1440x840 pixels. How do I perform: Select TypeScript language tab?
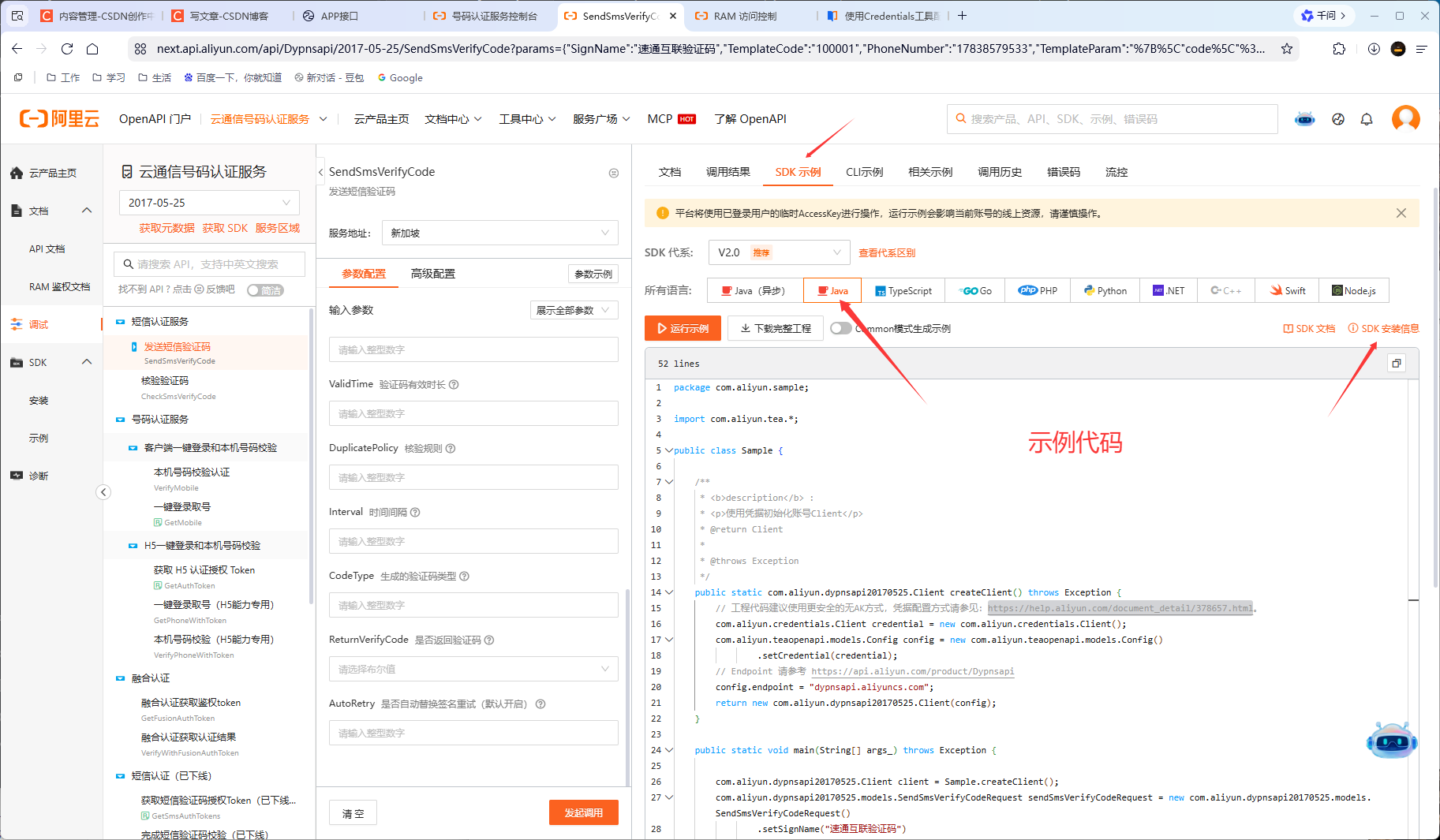point(903,290)
